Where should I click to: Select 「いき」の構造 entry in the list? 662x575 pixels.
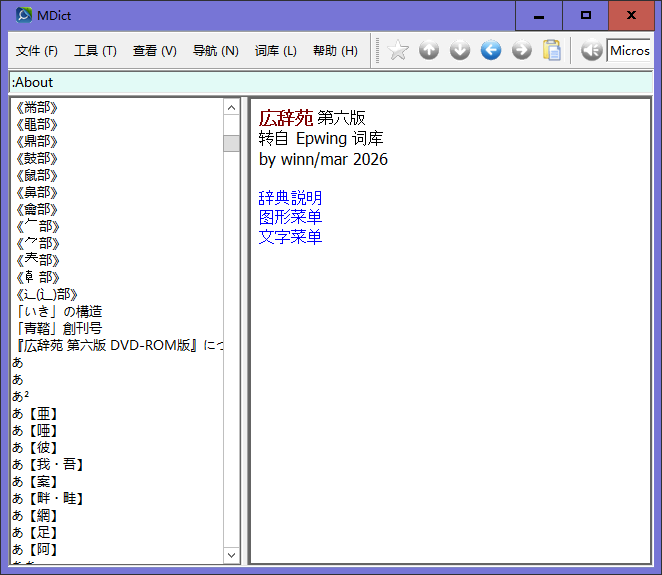point(60,311)
